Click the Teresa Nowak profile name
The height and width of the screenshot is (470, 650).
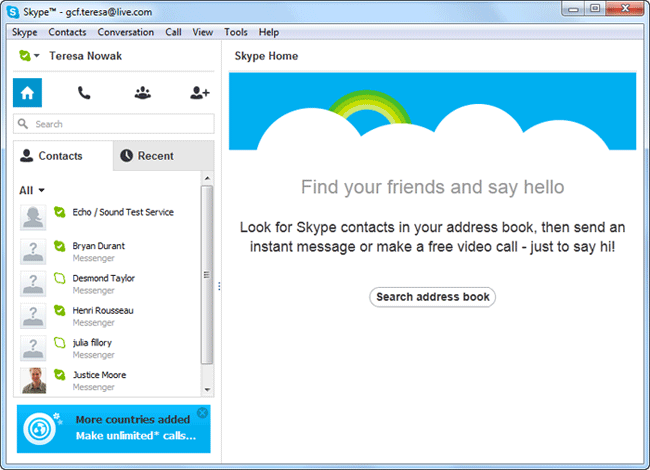(x=85, y=56)
